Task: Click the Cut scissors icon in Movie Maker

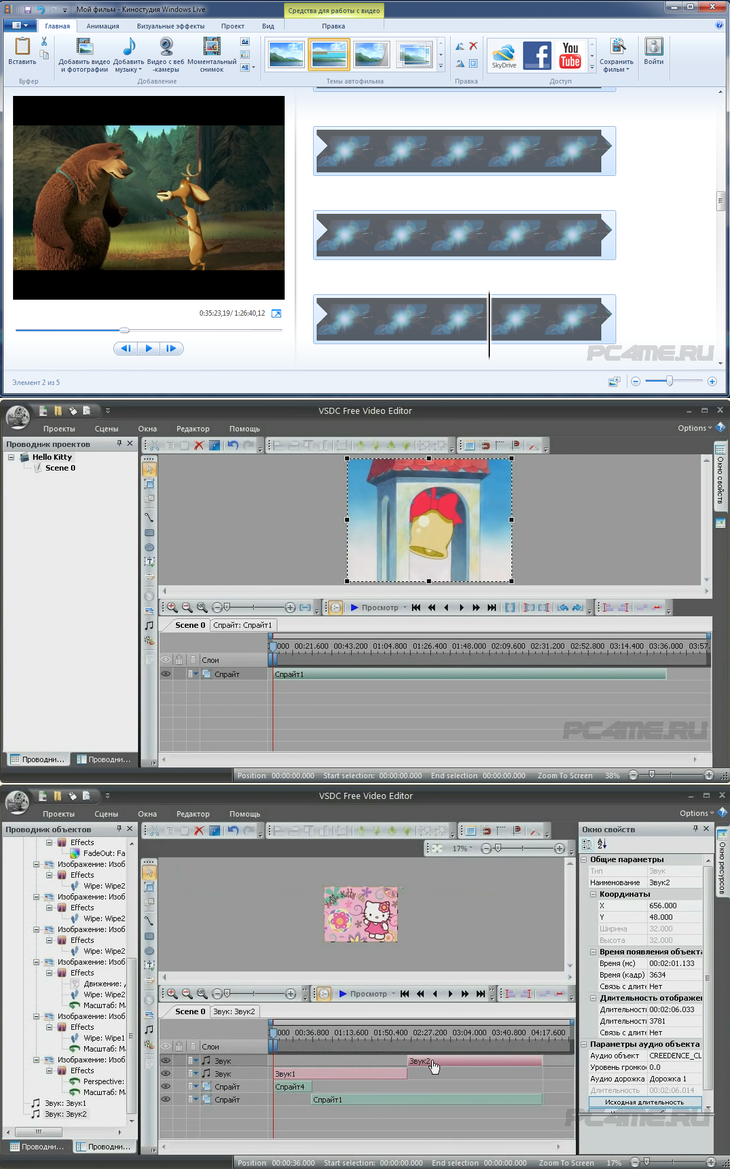Action: [x=44, y=42]
